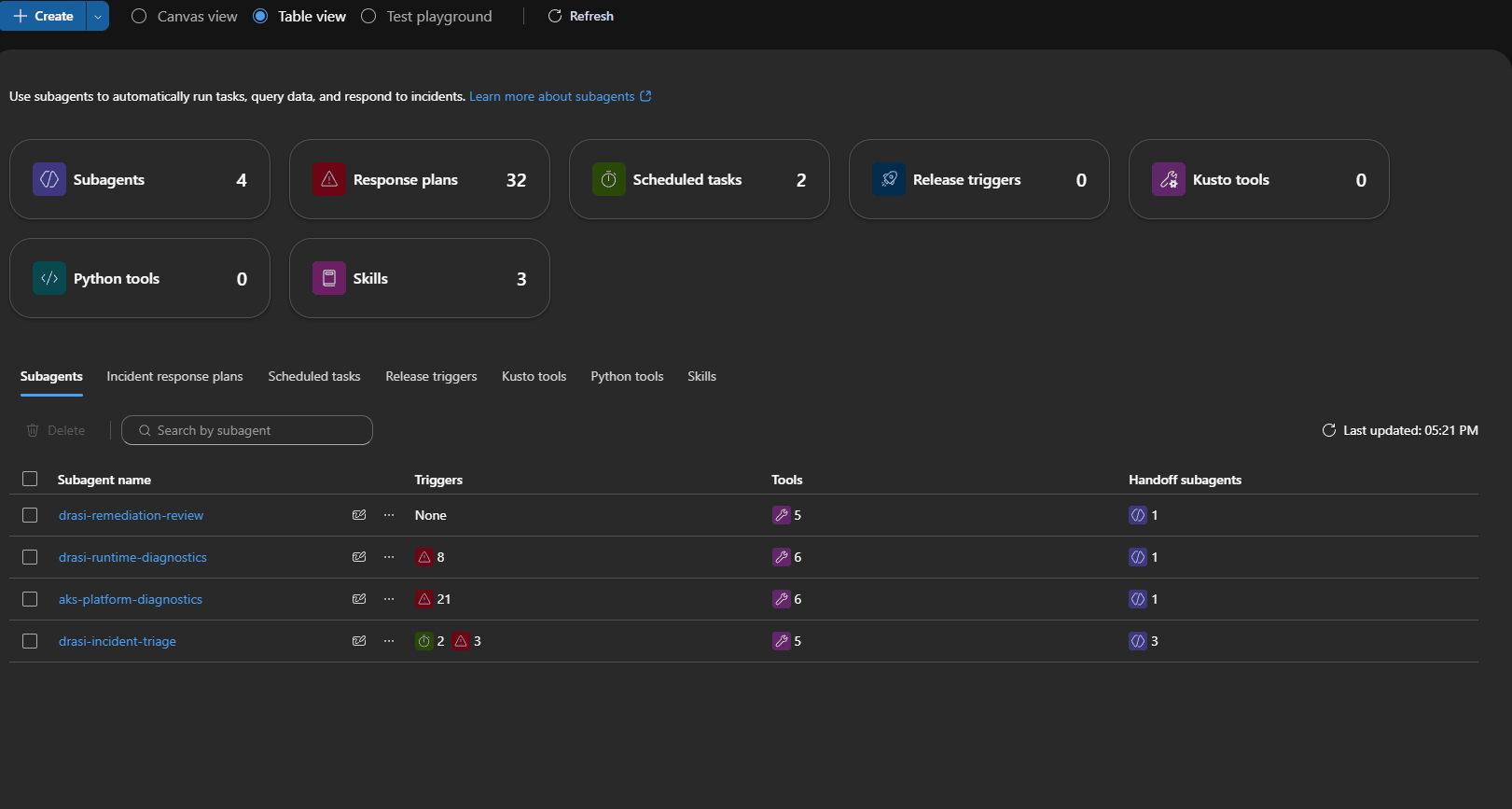1512x809 pixels.
Task: Click the Kusto tools icon
Action: pyautogui.click(x=1169, y=179)
